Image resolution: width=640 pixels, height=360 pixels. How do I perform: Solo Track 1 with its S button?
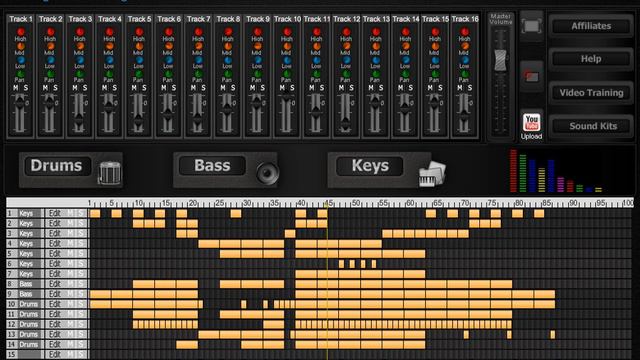26,88
